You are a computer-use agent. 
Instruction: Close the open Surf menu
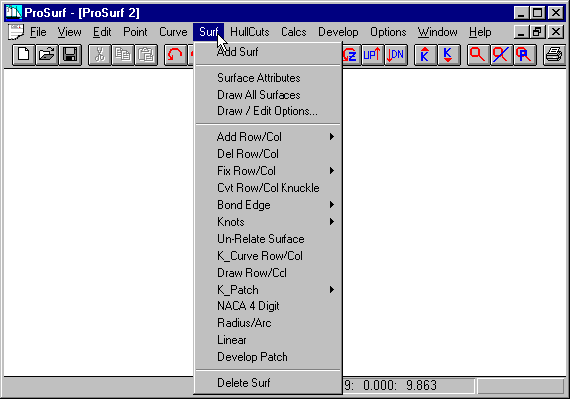[209, 32]
